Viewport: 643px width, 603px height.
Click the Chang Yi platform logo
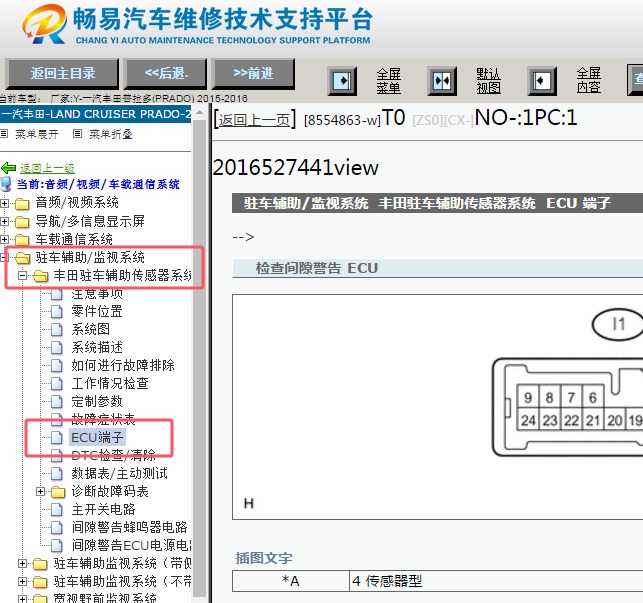click(x=44, y=25)
